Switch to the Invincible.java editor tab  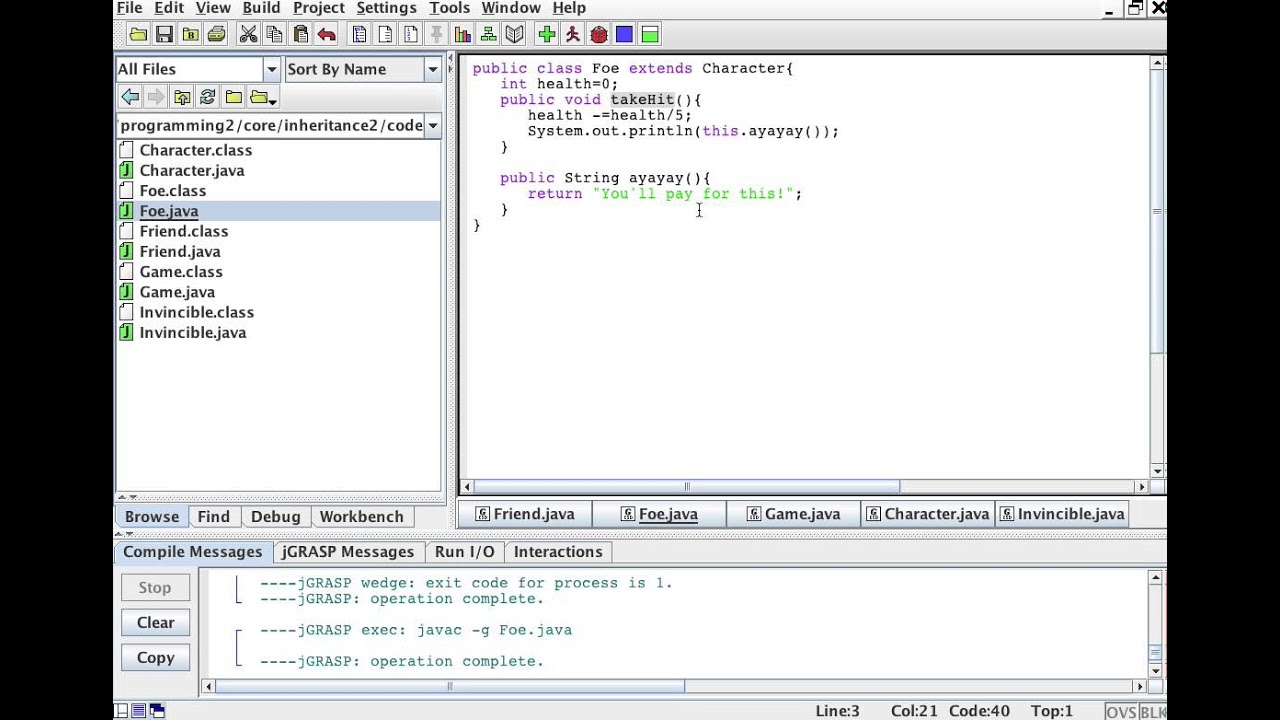(1061, 514)
